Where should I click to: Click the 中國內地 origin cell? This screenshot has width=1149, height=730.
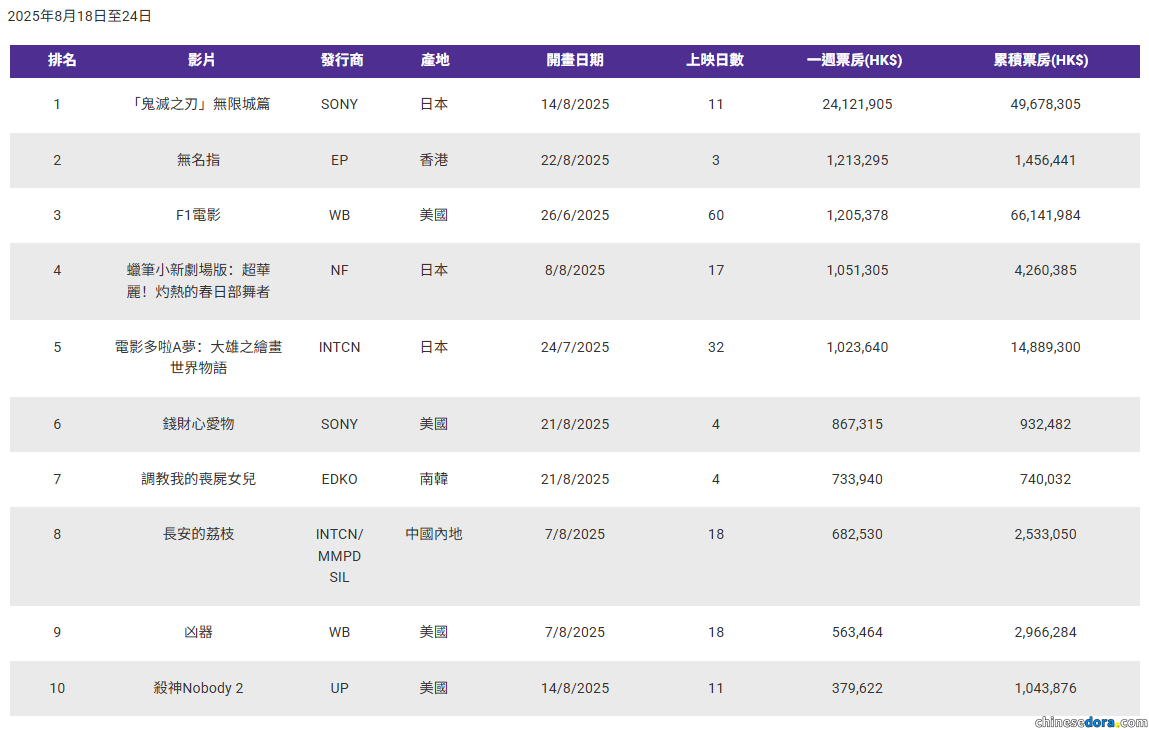(x=434, y=534)
